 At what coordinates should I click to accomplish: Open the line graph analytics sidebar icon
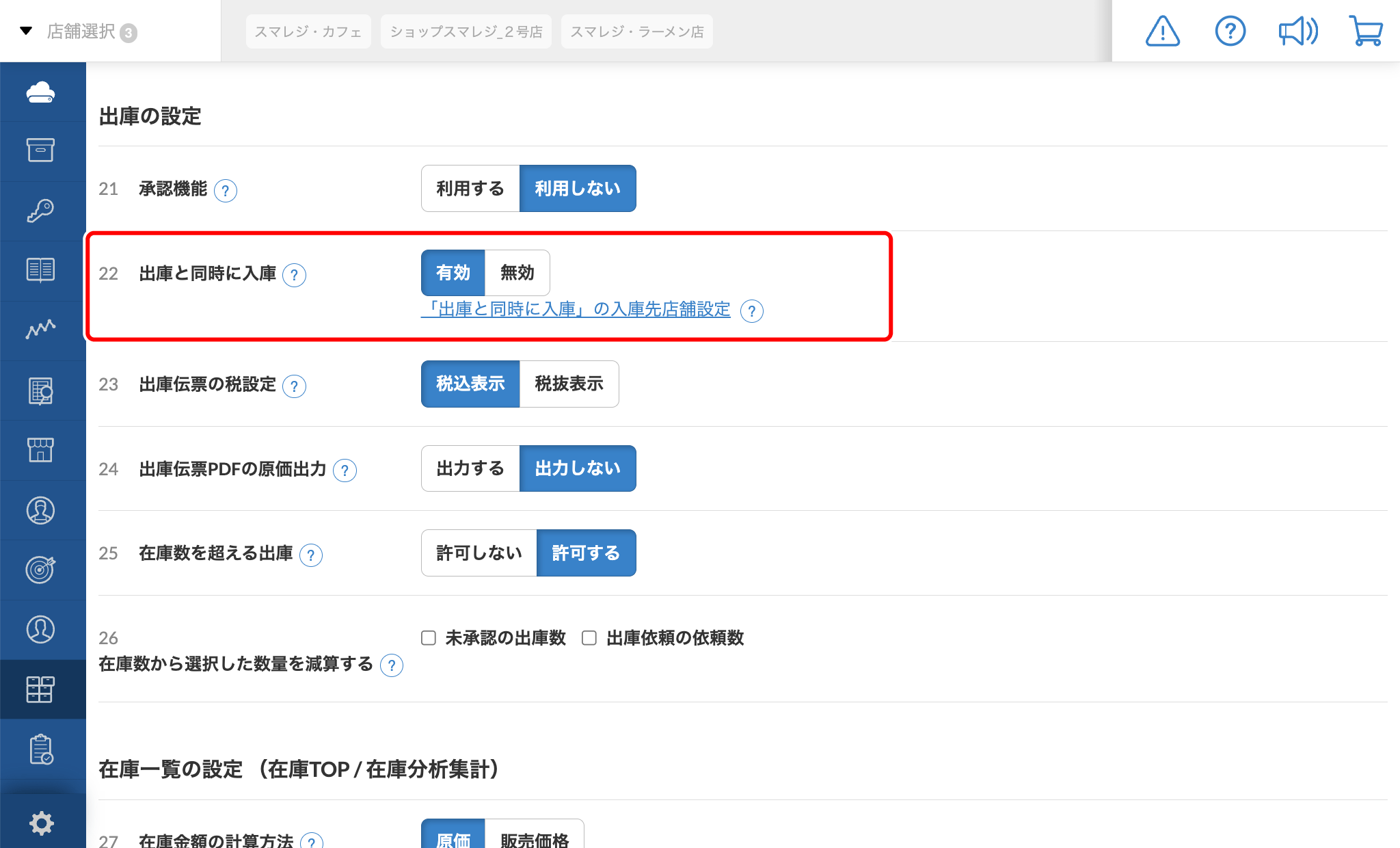coord(40,330)
